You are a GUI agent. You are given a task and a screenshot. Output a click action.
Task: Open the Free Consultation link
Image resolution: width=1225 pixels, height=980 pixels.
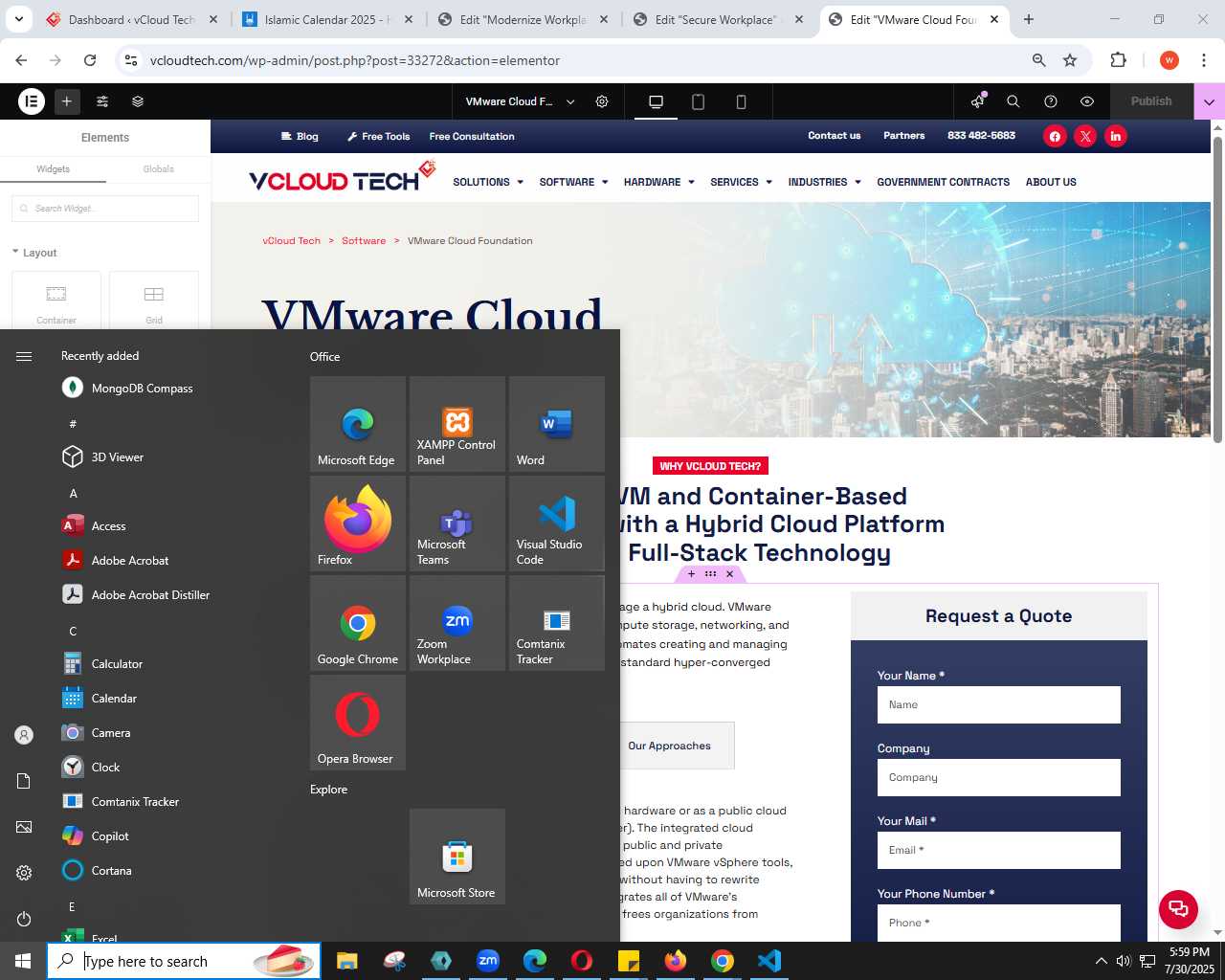point(472,136)
